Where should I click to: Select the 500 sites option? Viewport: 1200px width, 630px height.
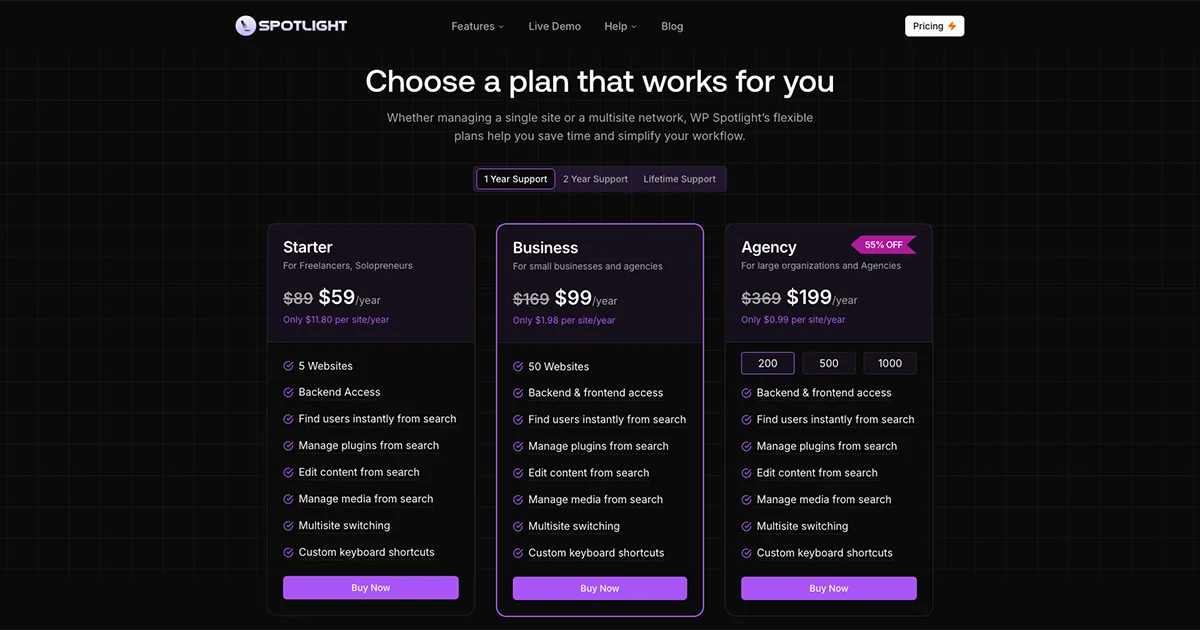tap(828, 363)
